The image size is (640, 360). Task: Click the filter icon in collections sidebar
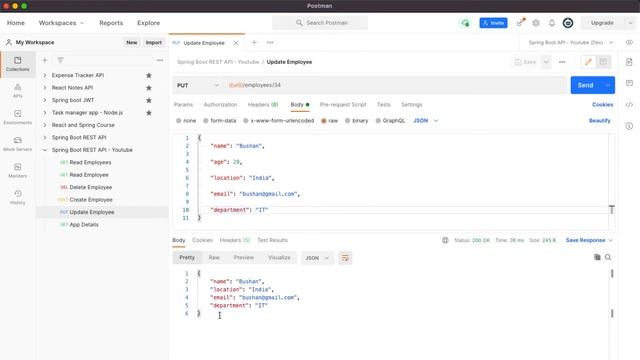click(x=60, y=60)
